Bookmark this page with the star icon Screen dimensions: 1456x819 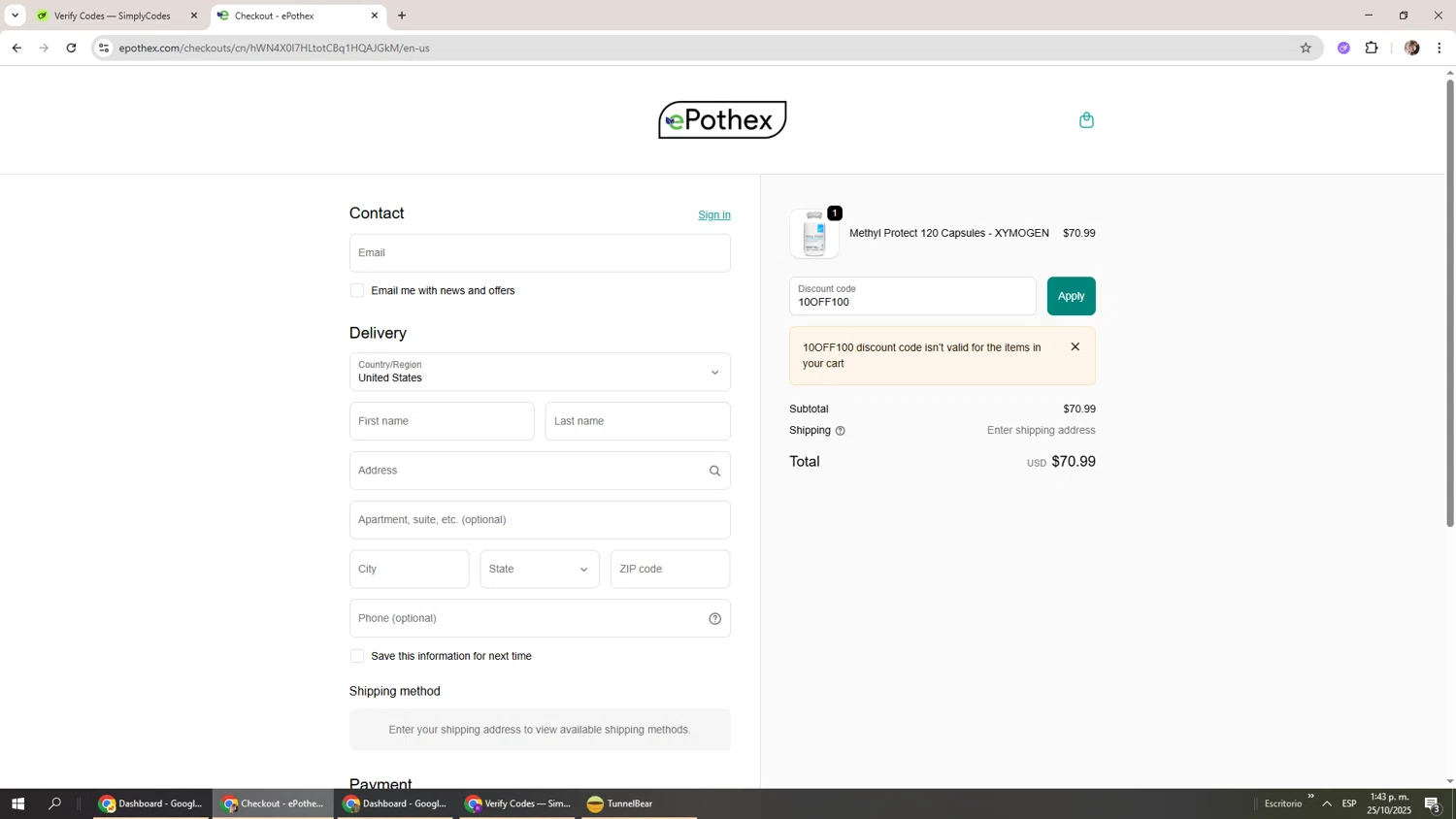click(1306, 48)
